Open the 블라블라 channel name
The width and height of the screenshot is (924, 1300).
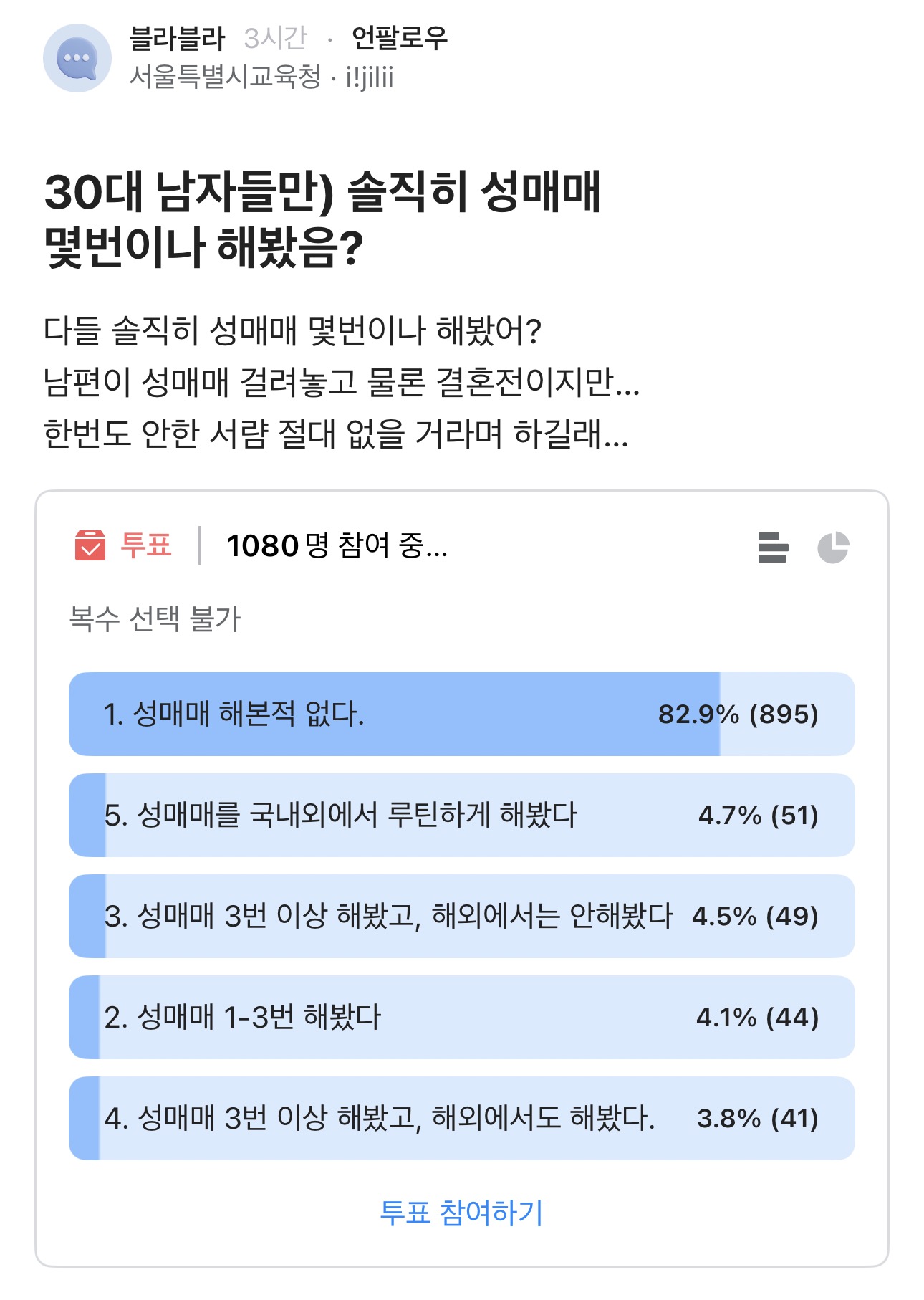177,38
